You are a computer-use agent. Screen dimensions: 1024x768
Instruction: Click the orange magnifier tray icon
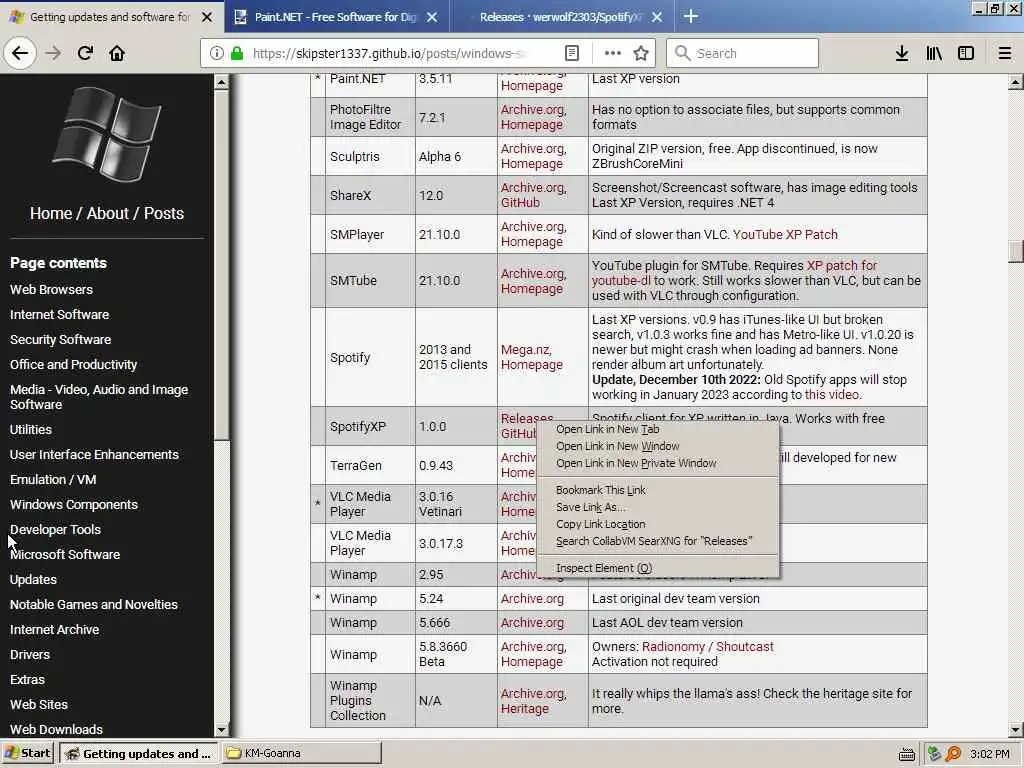tap(953, 754)
